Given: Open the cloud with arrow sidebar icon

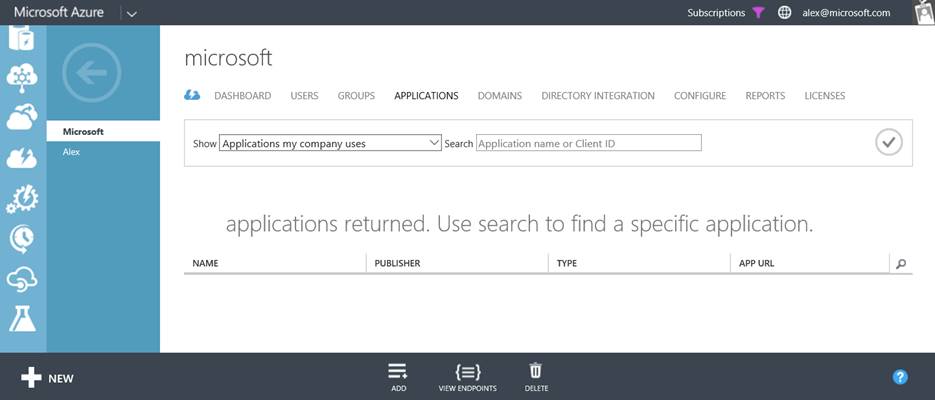Looking at the screenshot, I should 22,117.
